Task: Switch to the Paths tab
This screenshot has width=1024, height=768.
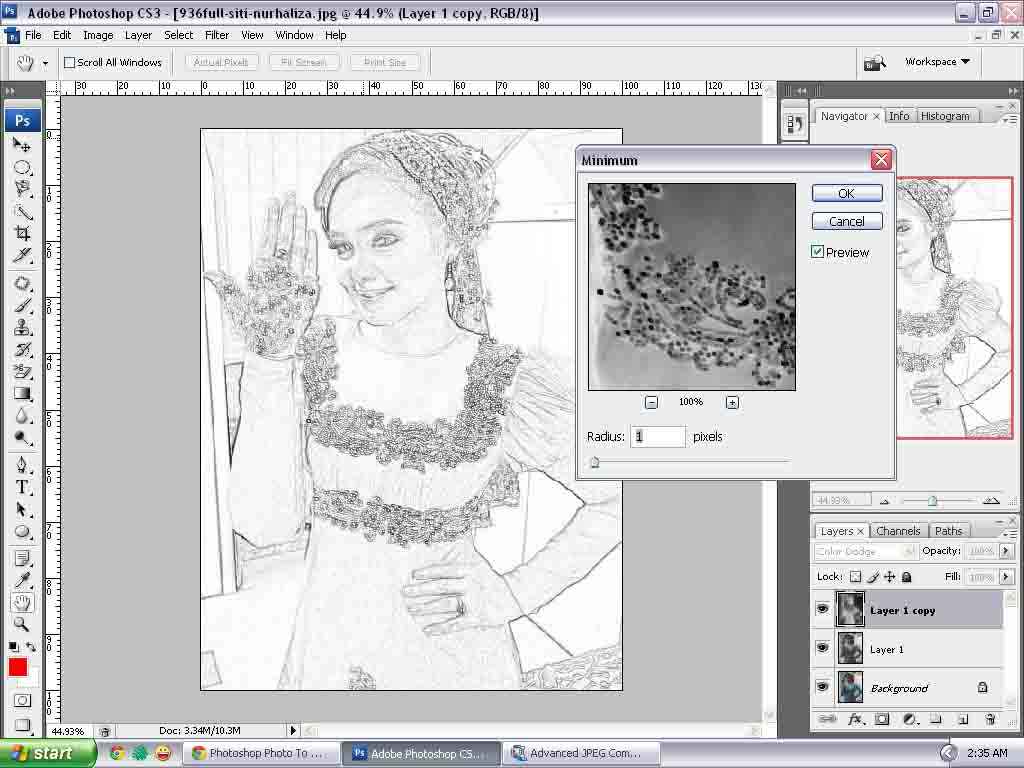Action: click(948, 531)
